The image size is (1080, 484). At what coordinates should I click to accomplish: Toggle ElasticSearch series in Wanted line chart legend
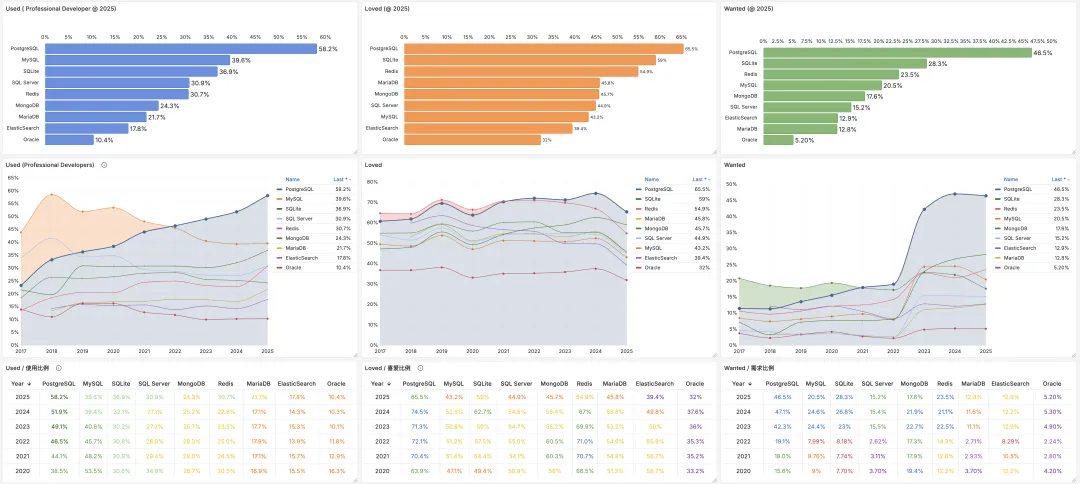coord(1018,248)
